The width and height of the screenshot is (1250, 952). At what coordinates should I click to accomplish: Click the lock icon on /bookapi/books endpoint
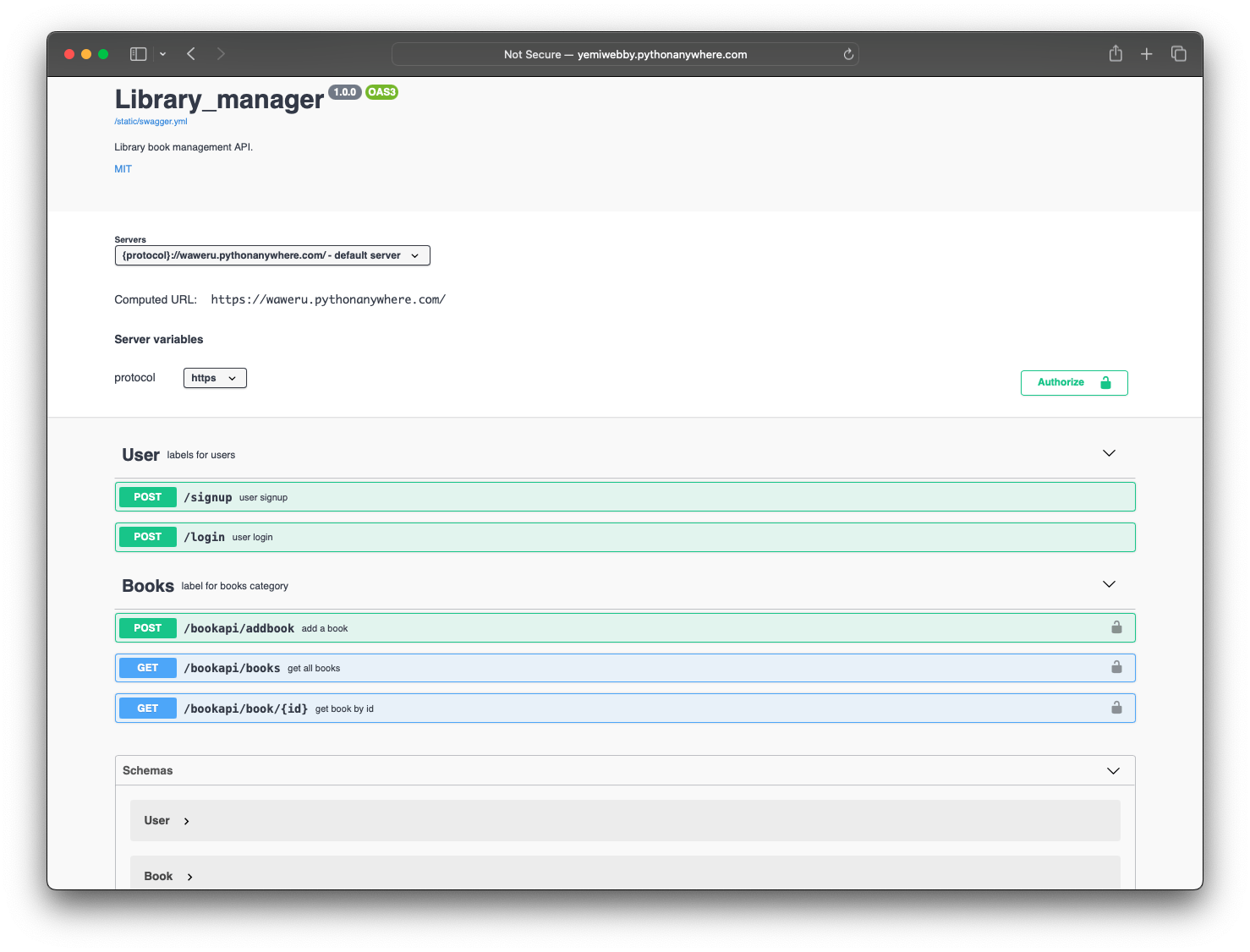tap(1116, 667)
